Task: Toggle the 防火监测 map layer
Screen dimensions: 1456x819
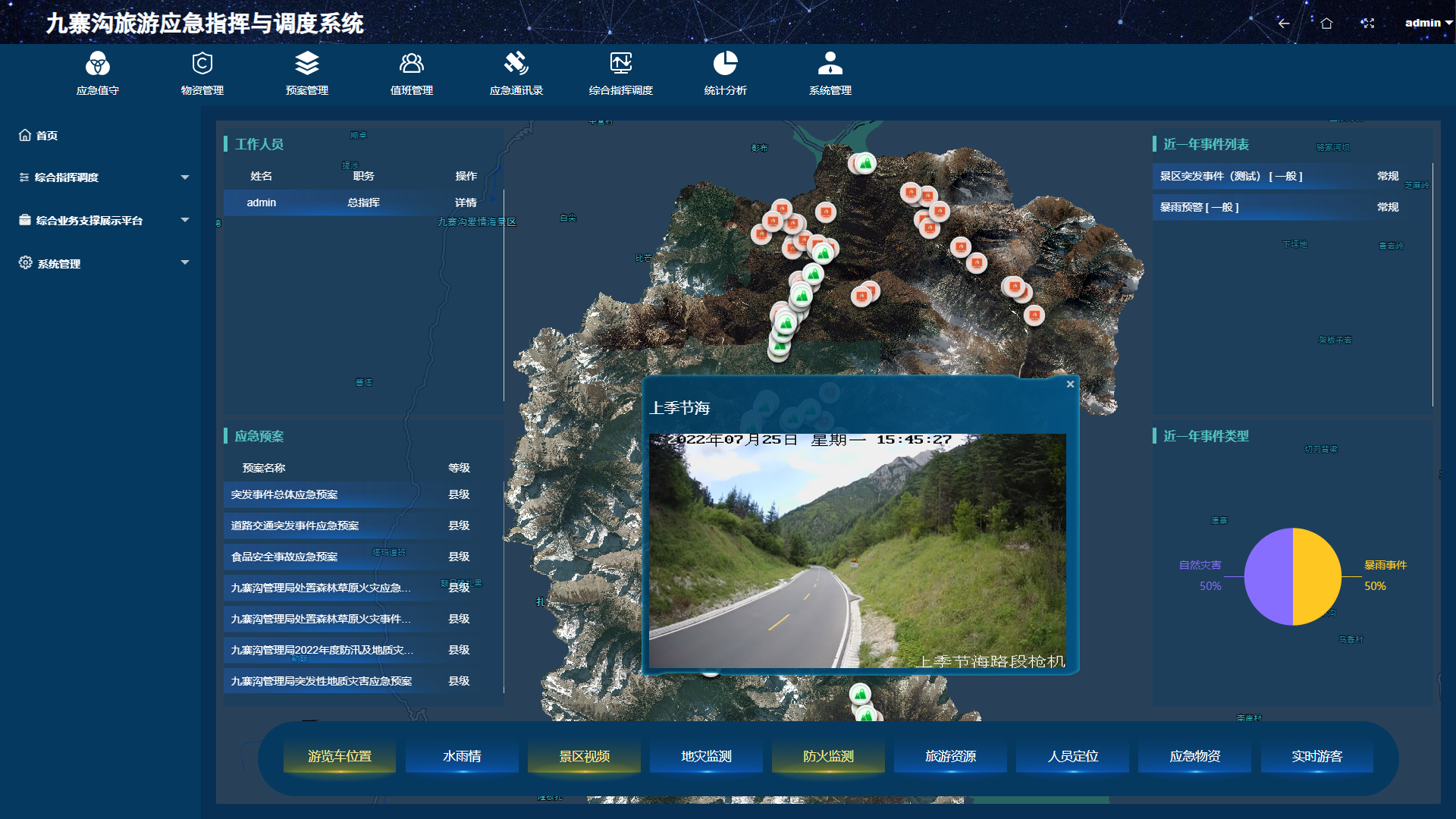Action: point(828,757)
